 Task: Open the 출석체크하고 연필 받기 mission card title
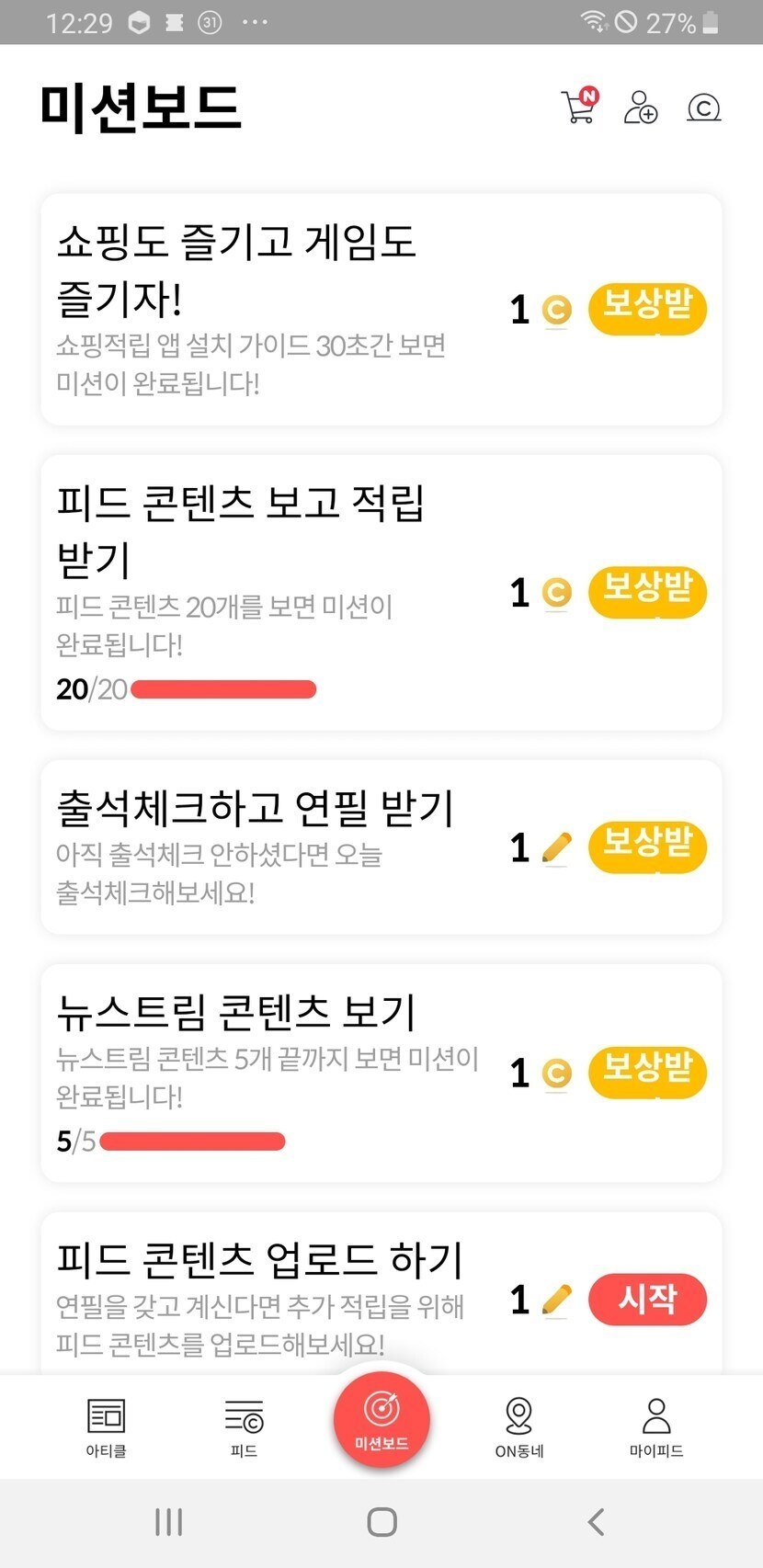[x=256, y=808]
